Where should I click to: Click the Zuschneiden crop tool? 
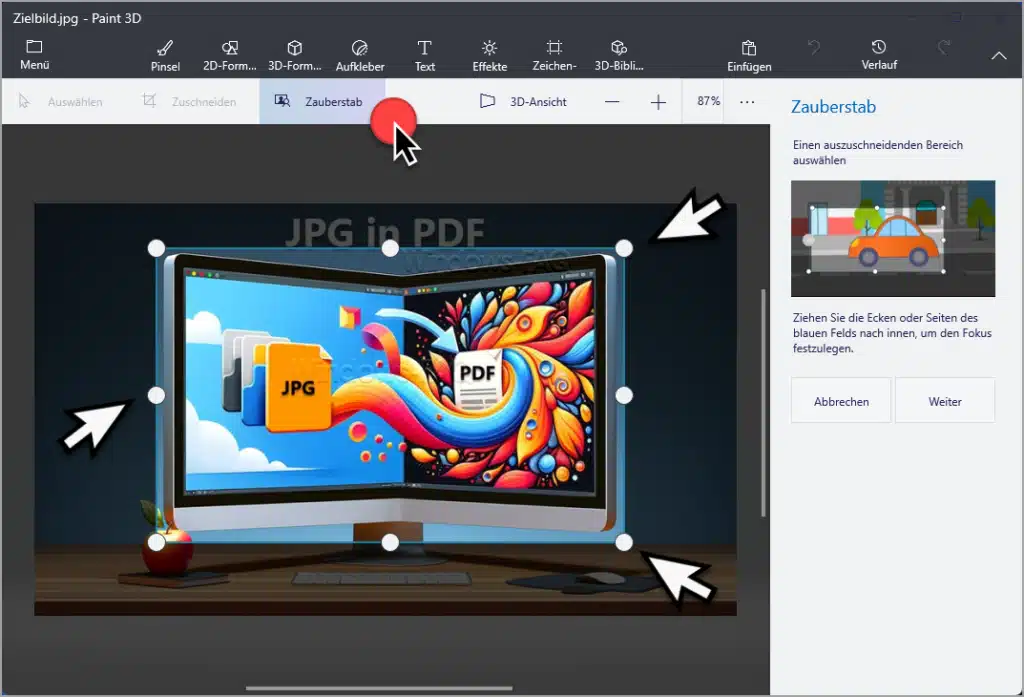click(189, 101)
